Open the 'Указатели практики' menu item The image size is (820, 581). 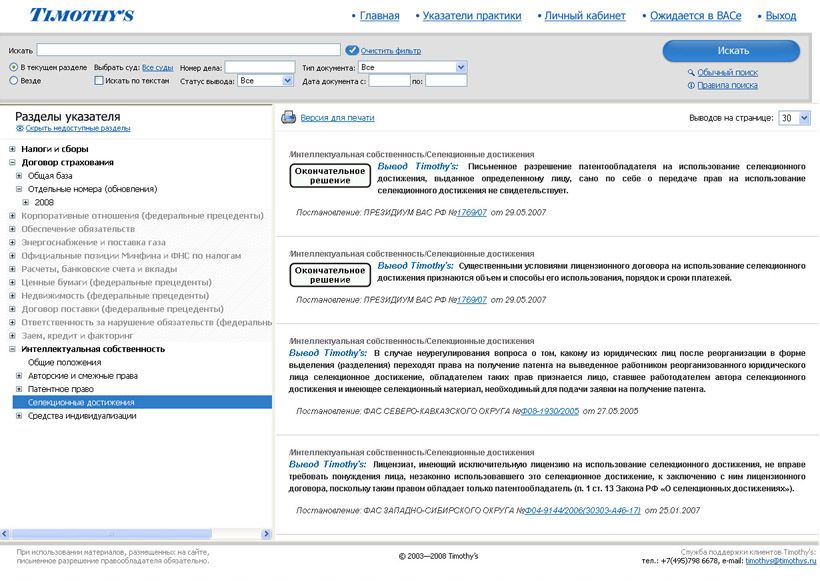pos(472,16)
